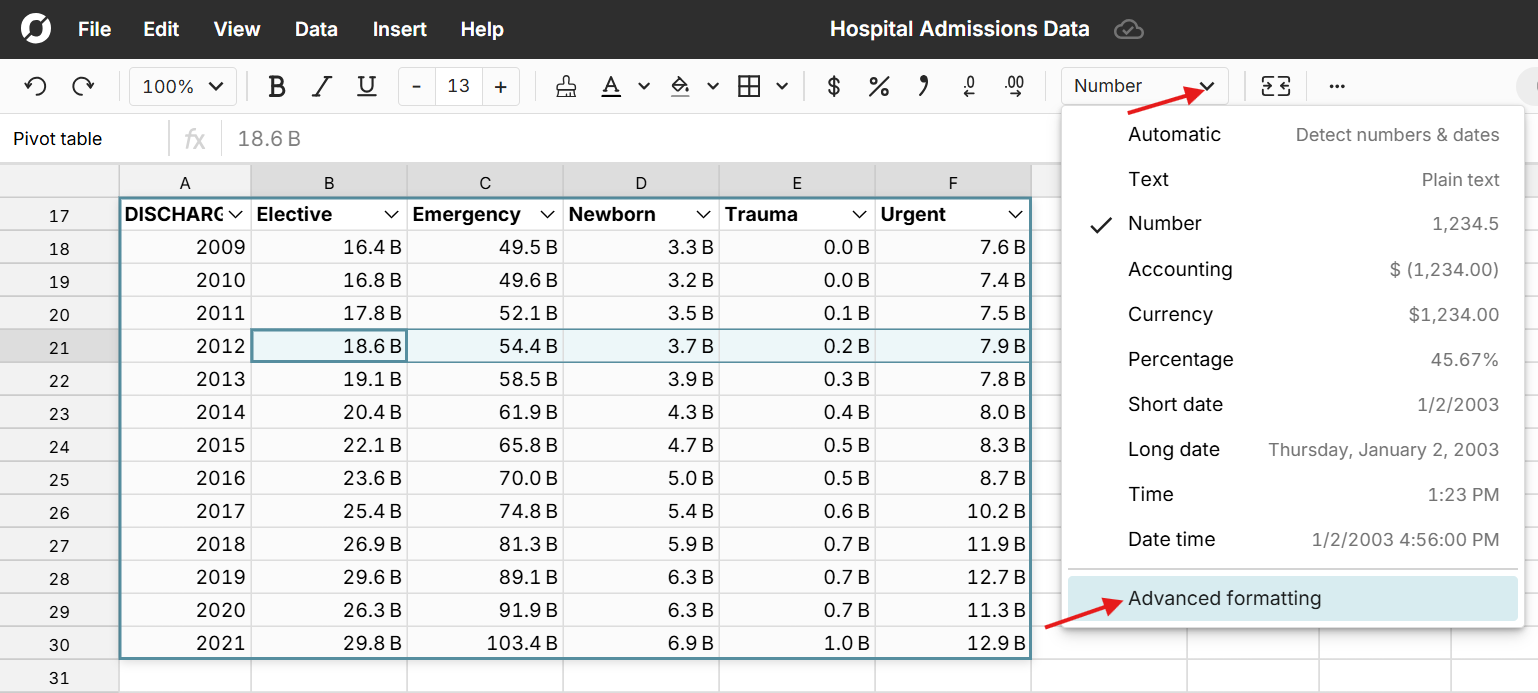Image resolution: width=1538 pixels, height=693 pixels.
Task: Toggle italic formatting
Action: tap(321, 86)
